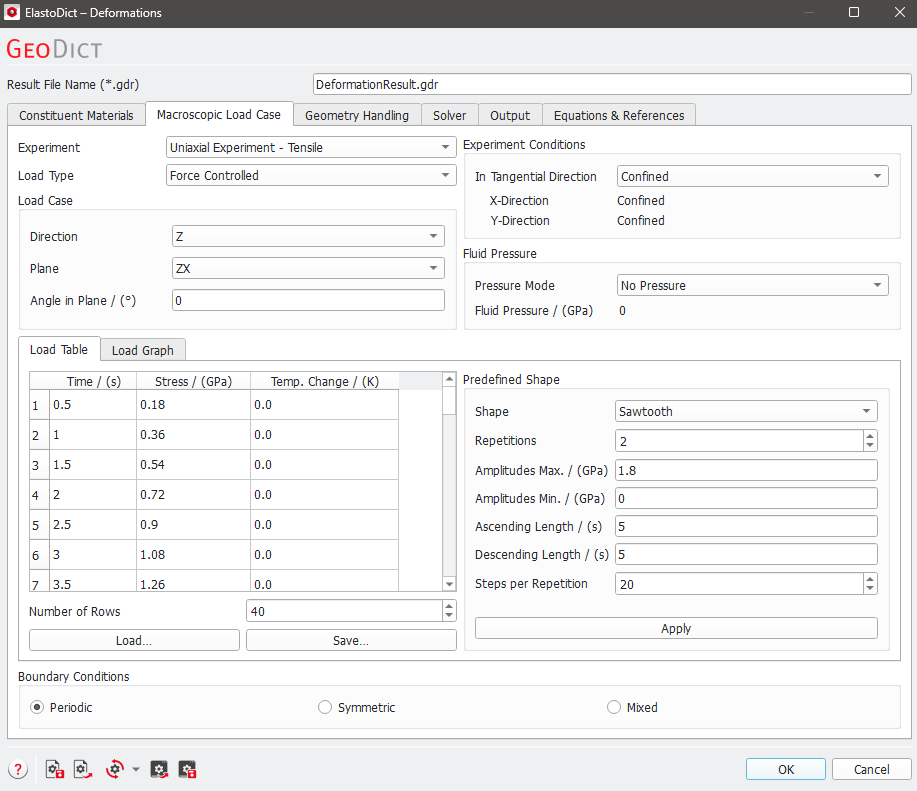Click the Stress cell with value 0.18
This screenshot has width=917, height=791.
coord(194,405)
